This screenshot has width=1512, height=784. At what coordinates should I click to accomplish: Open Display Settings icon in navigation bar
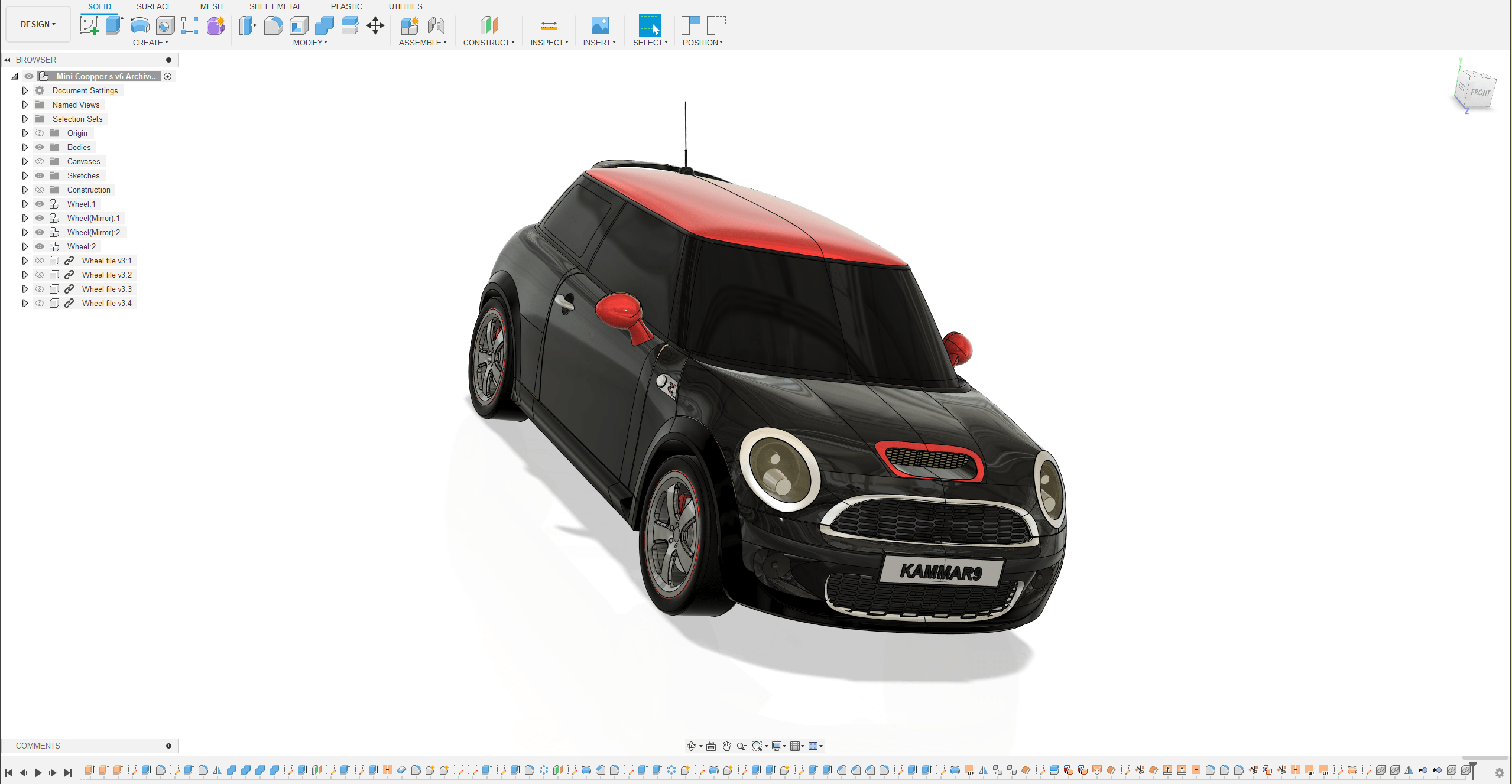[x=777, y=746]
